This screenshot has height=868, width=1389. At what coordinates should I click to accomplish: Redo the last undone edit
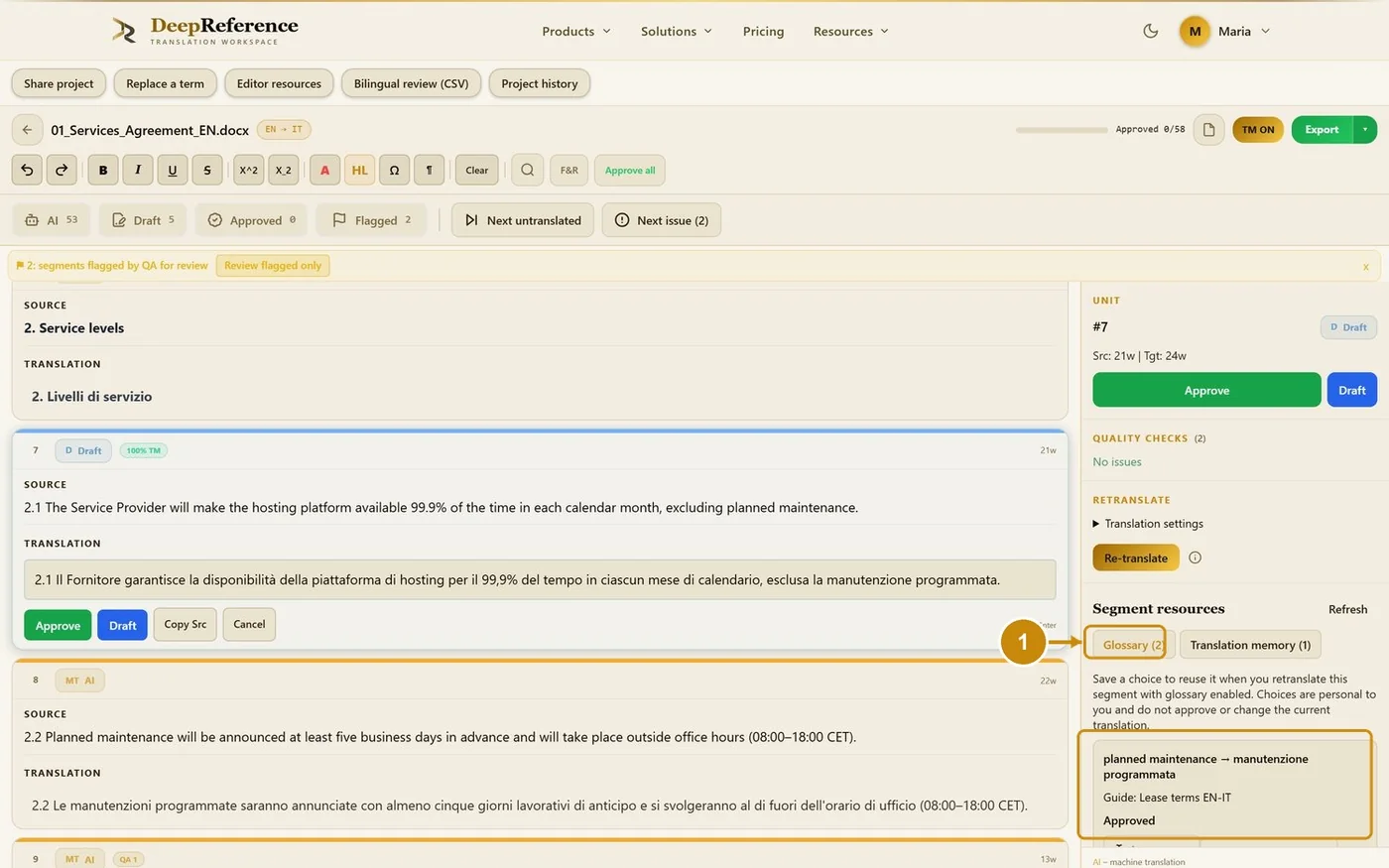pyautogui.click(x=62, y=170)
